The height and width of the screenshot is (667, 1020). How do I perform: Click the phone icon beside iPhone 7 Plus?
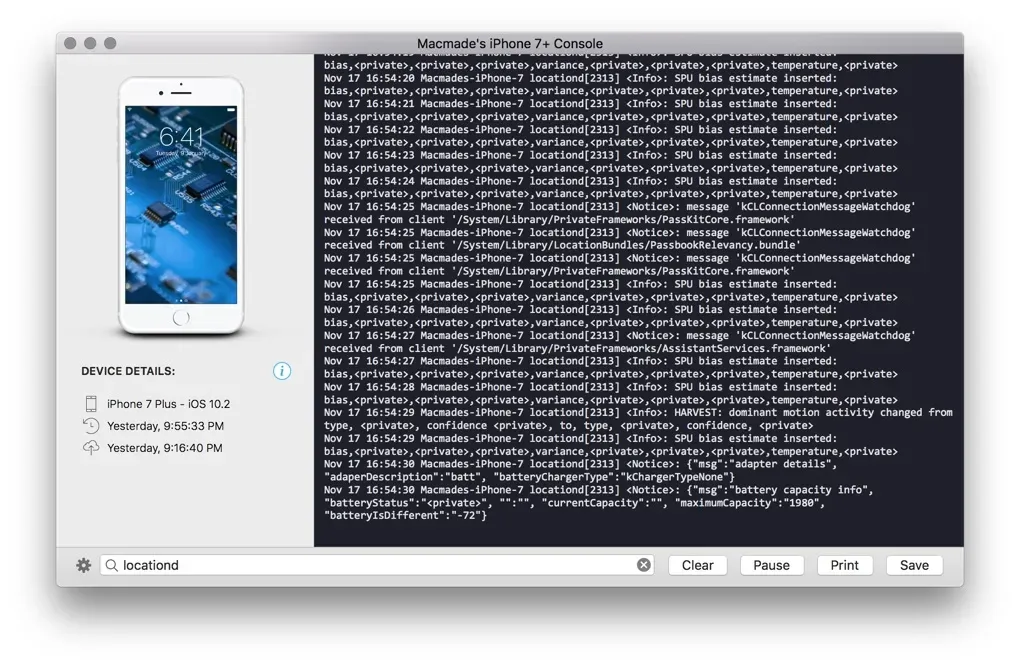pyautogui.click(x=93, y=405)
